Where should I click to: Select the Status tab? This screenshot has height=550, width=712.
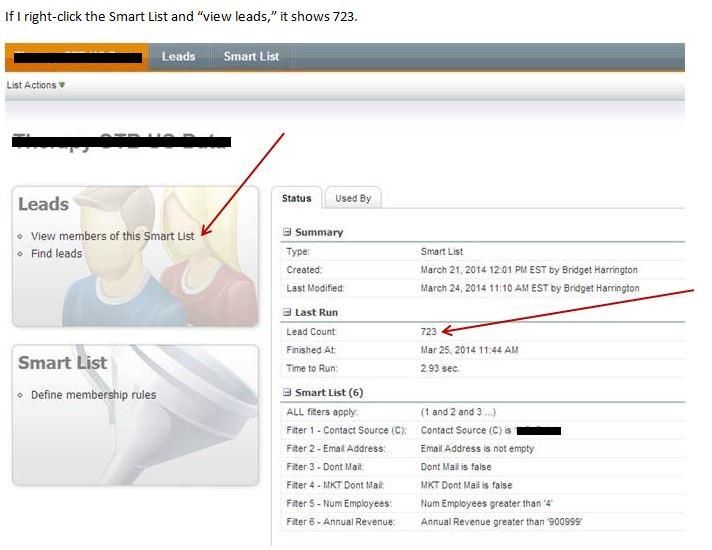coord(296,199)
